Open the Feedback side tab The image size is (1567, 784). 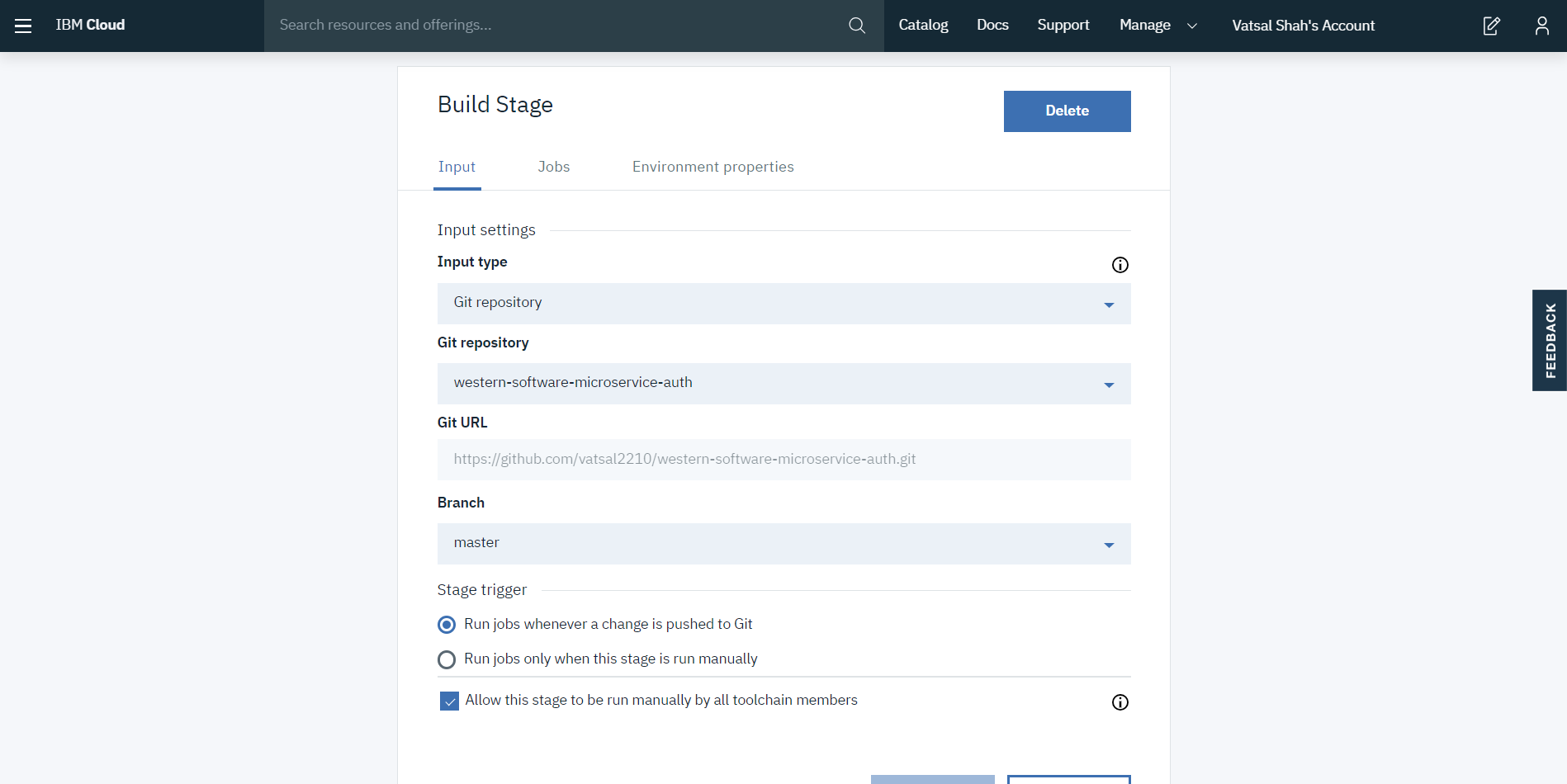(x=1550, y=340)
